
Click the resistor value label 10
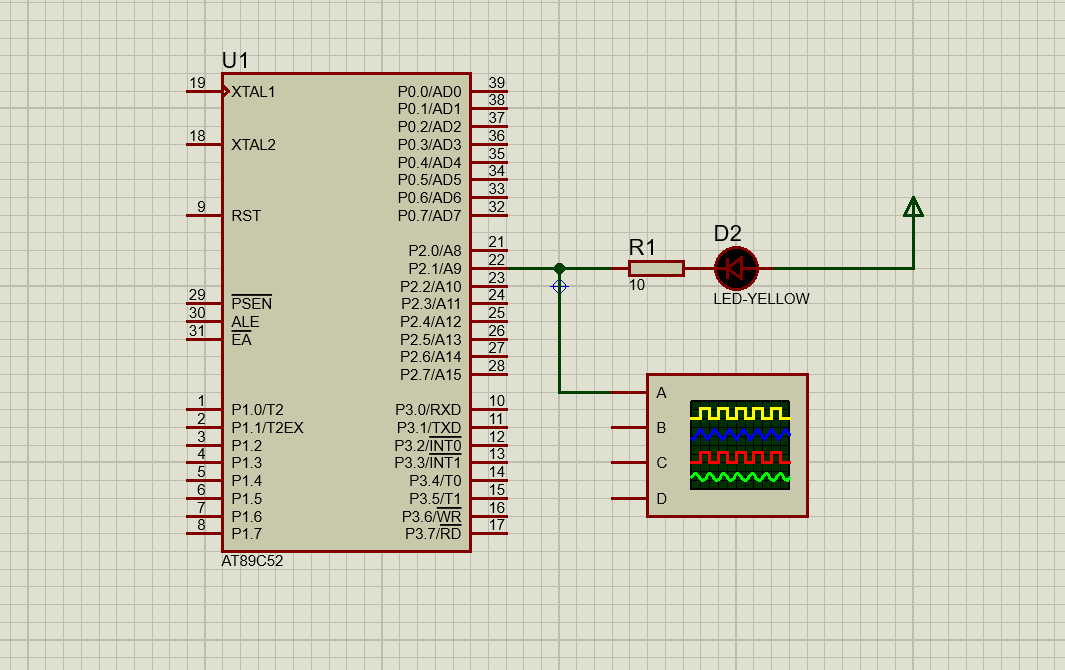coord(638,283)
